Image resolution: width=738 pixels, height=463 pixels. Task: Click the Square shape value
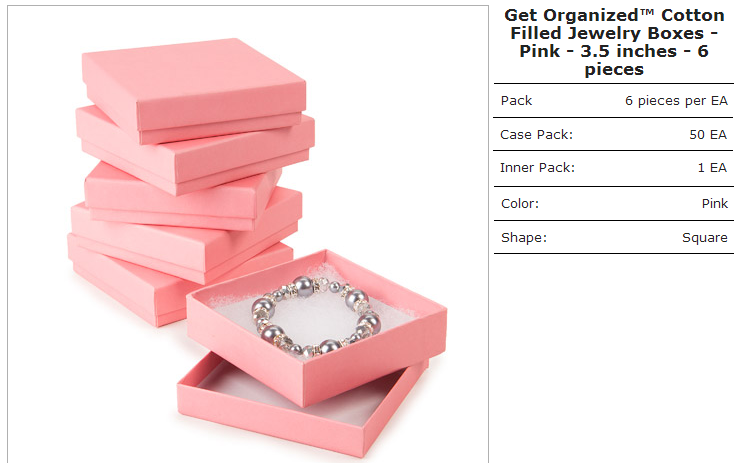click(x=705, y=238)
